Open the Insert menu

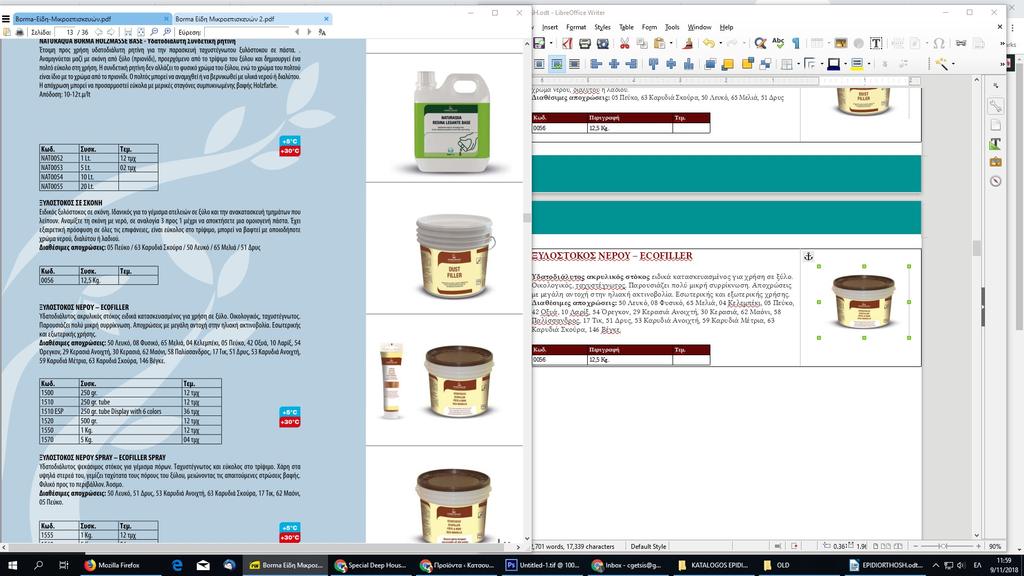pyautogui.click(x=550, y=27)
